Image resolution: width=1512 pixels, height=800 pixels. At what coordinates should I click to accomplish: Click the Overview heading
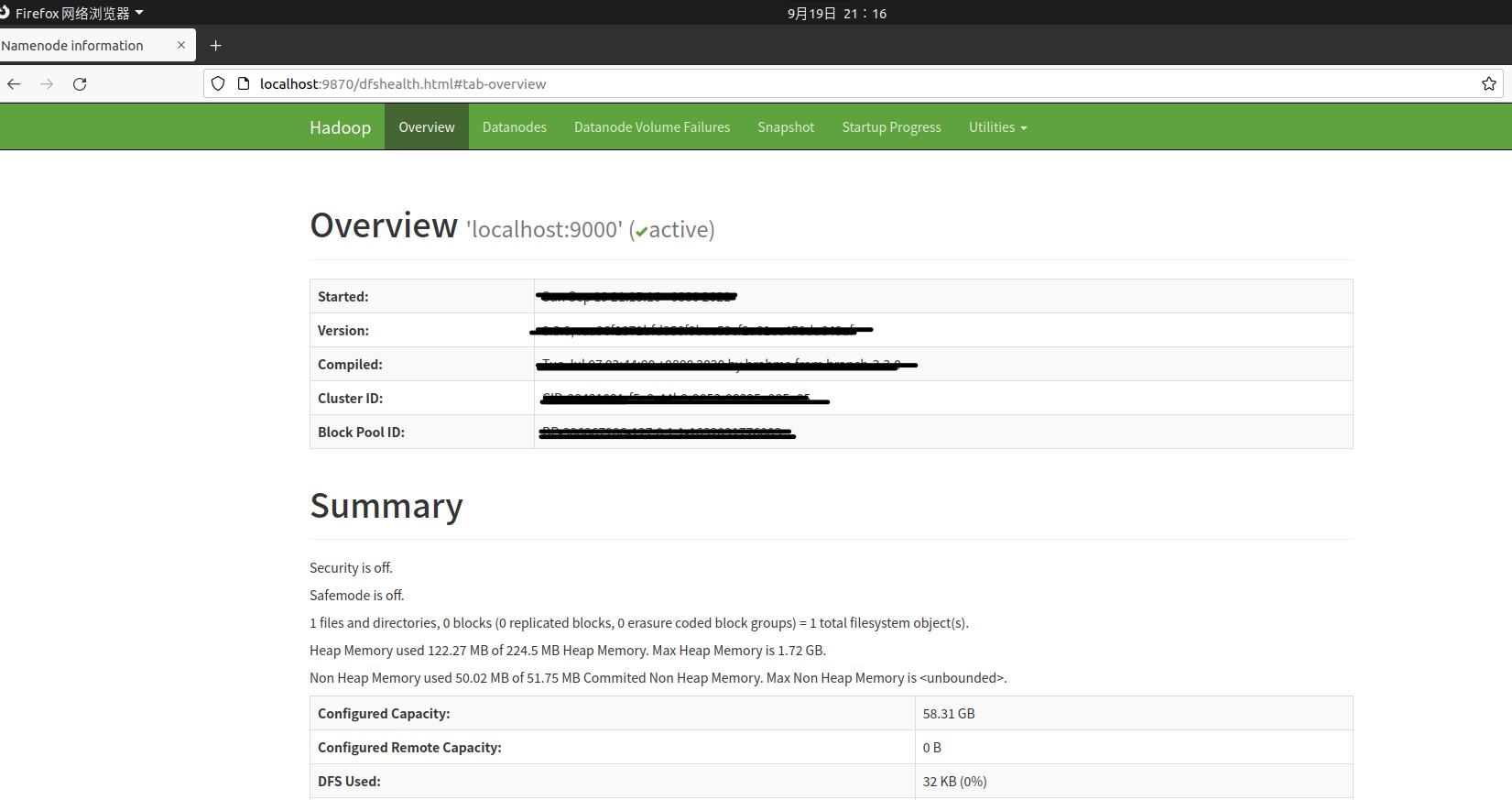tap(384, 225)
